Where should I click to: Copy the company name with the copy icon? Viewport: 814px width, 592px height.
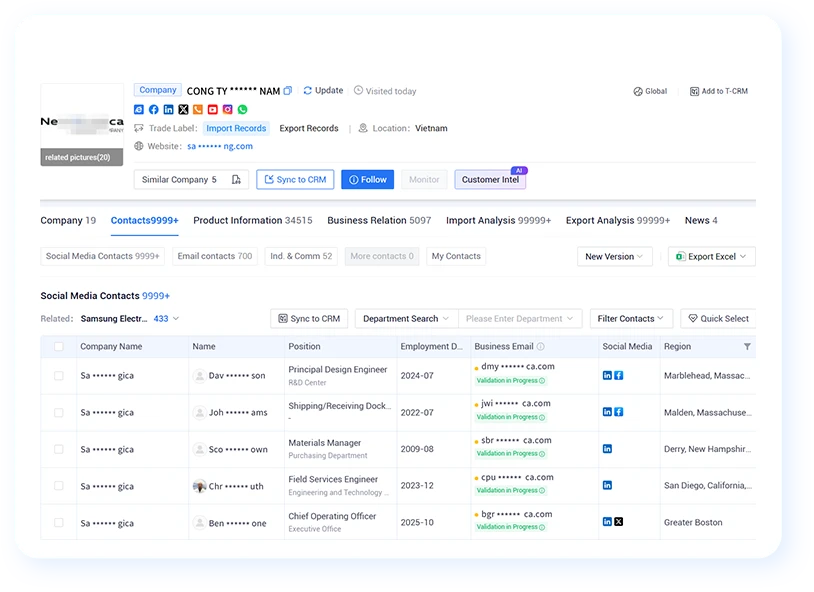(x=288, y=90)
